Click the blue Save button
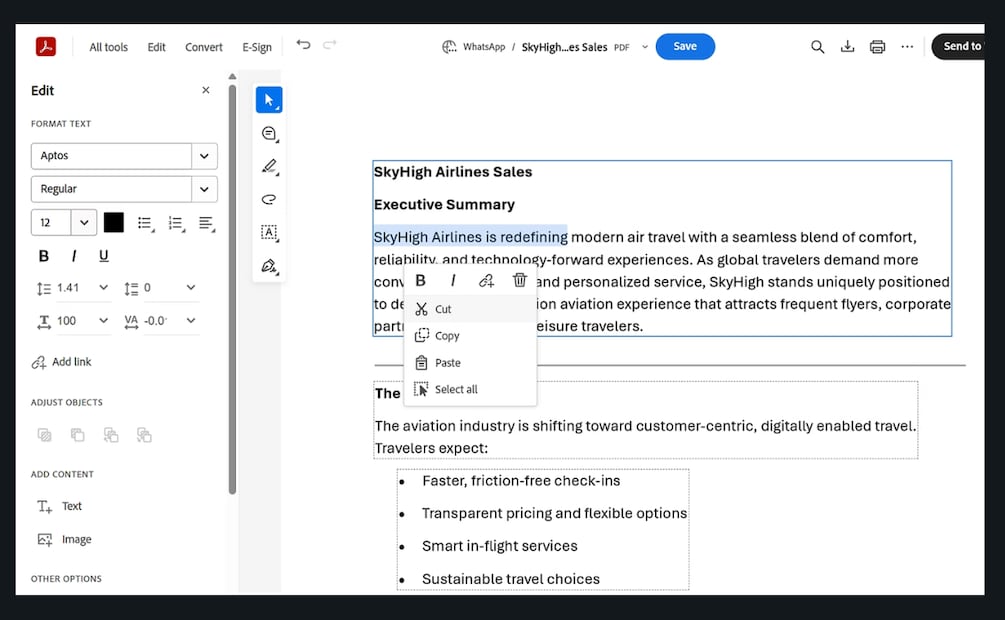The image size is (1005, 620). coord(685,46)
